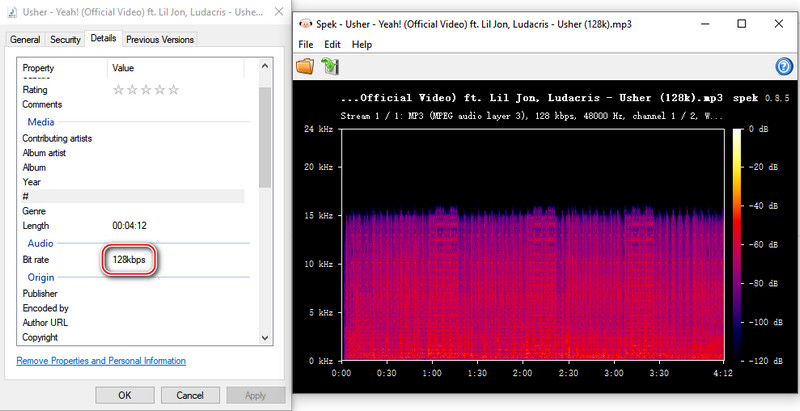This screenshot has height=411, width=800.
Task: Click the Album artist property row
Action: point(132,152)
